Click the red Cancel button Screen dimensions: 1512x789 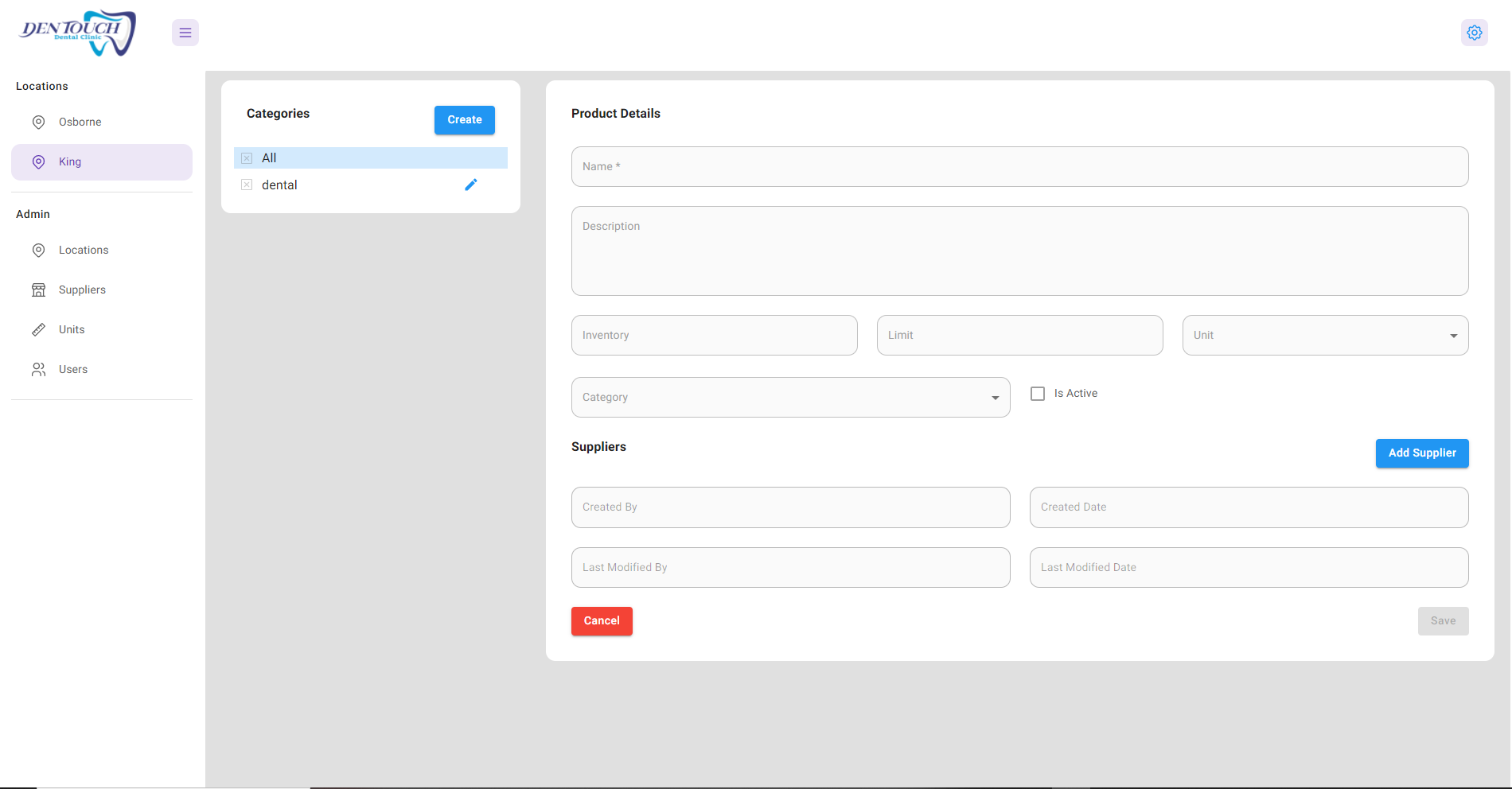tap(602, 621)
